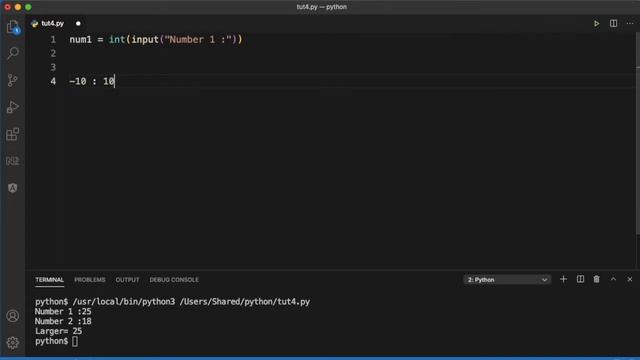This screenshot has width=640, height=360.
Task: Switch to the DEBUG CONSOLE tab
Action: (174, 280)
